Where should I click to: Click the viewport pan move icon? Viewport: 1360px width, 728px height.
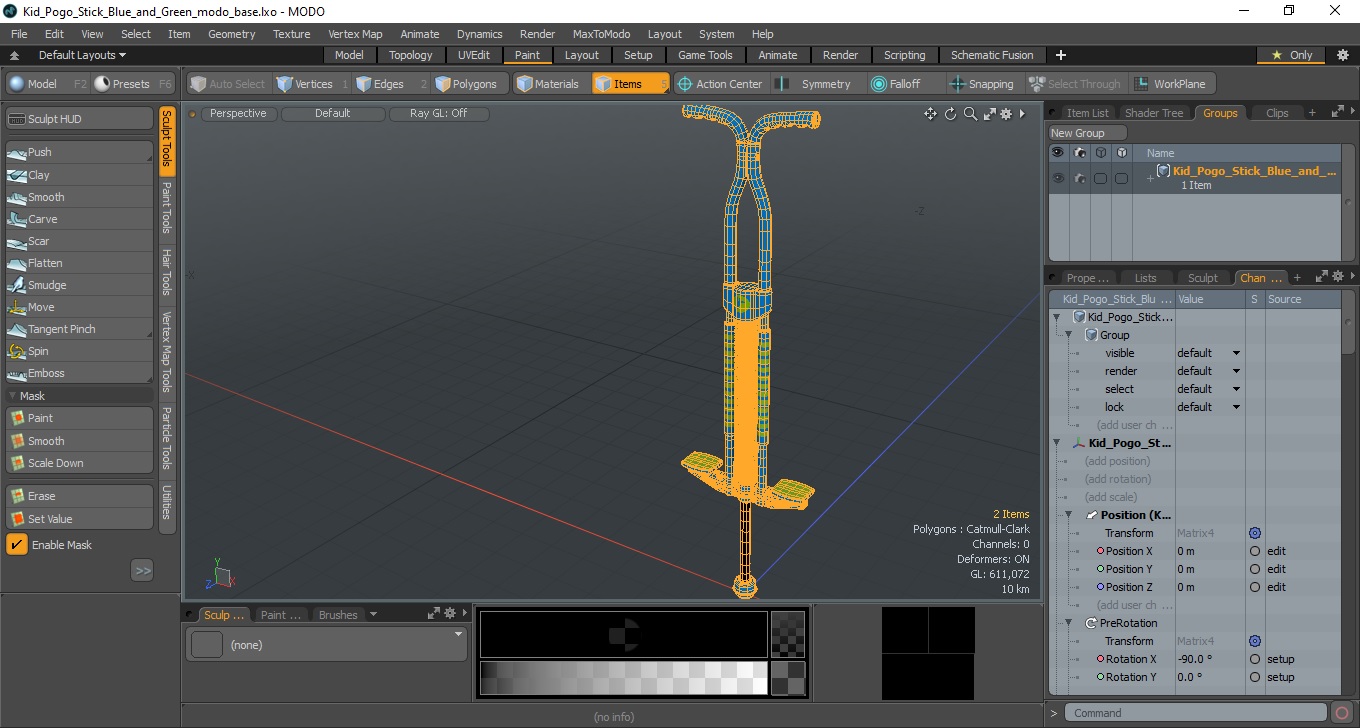(930, 114)
